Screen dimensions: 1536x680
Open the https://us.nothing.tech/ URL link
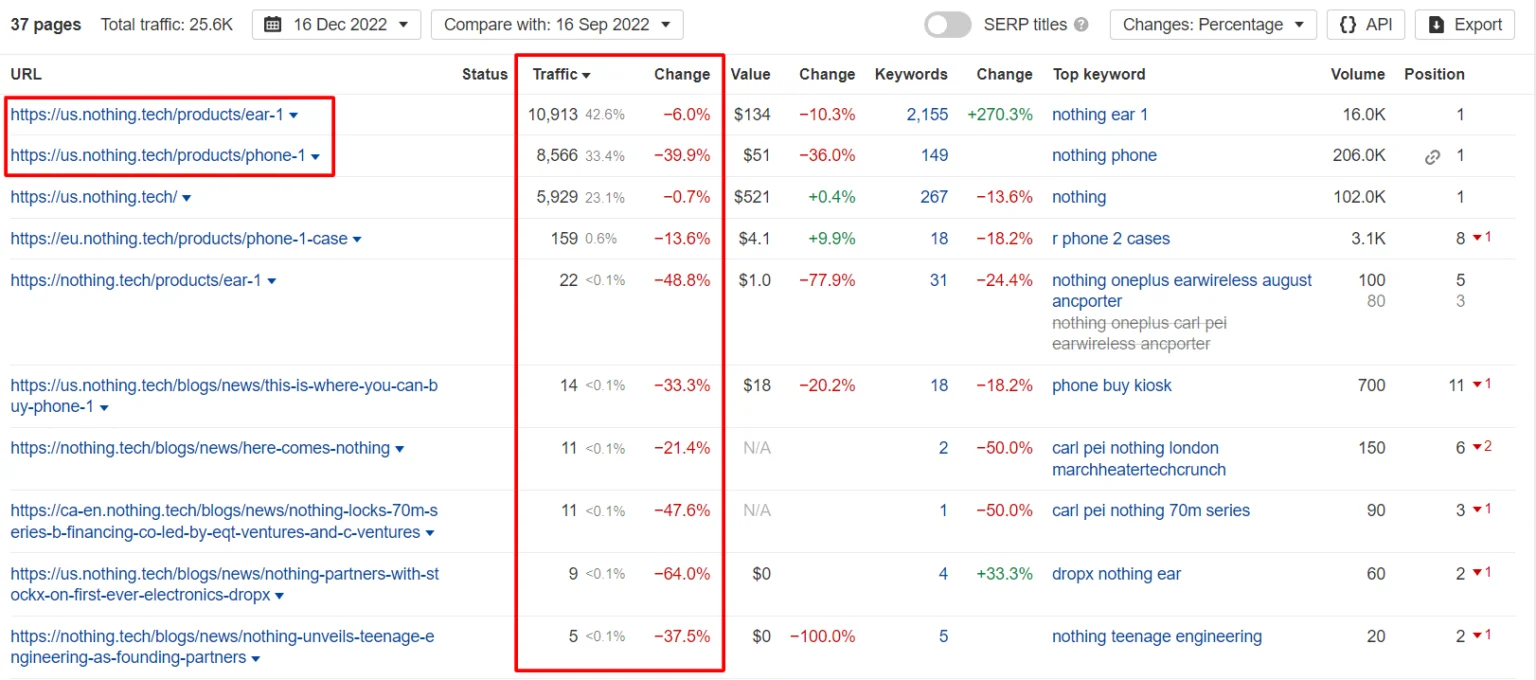(x=94, y=197)
